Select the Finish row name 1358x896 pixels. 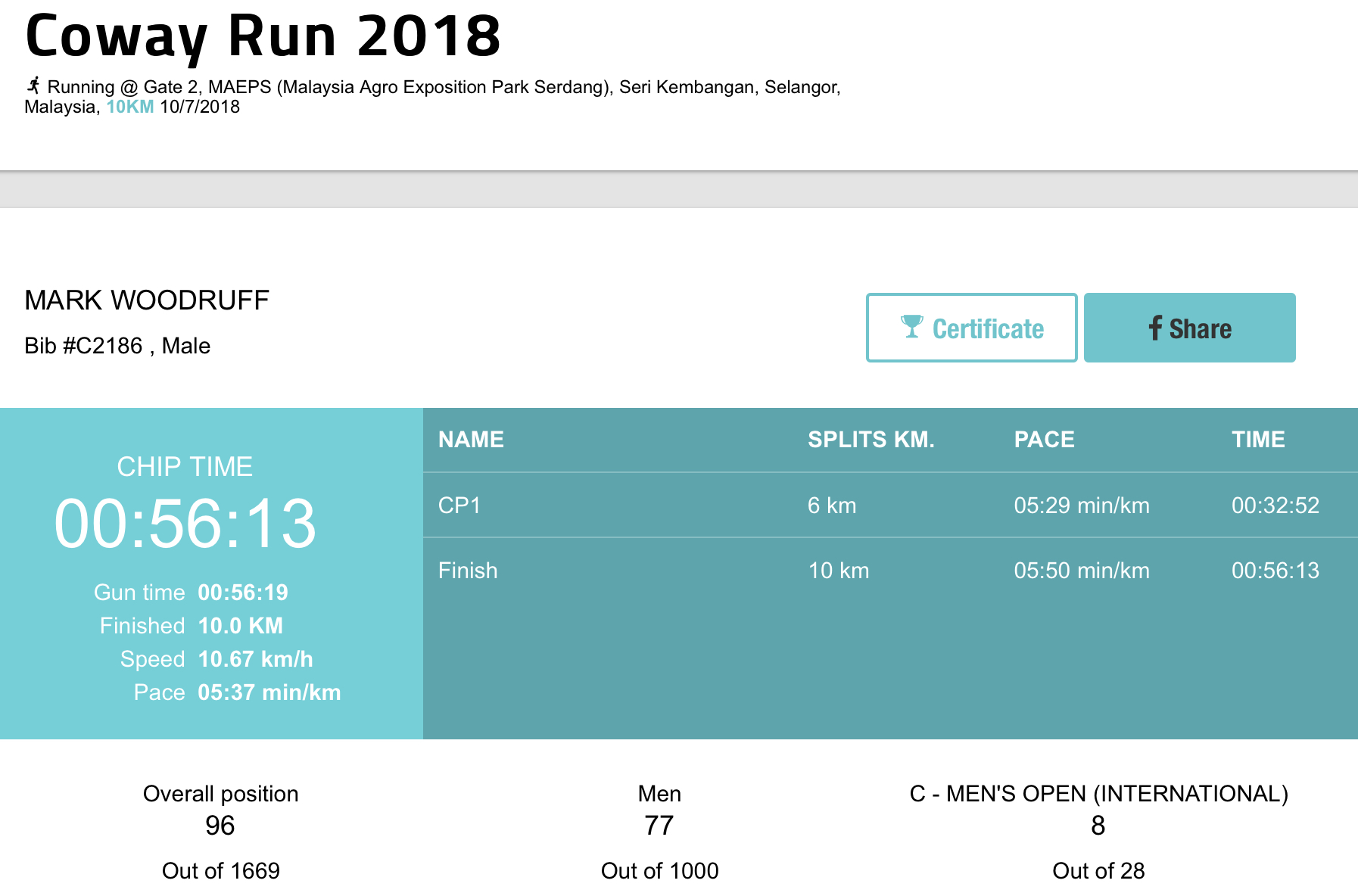coord(468,571)
